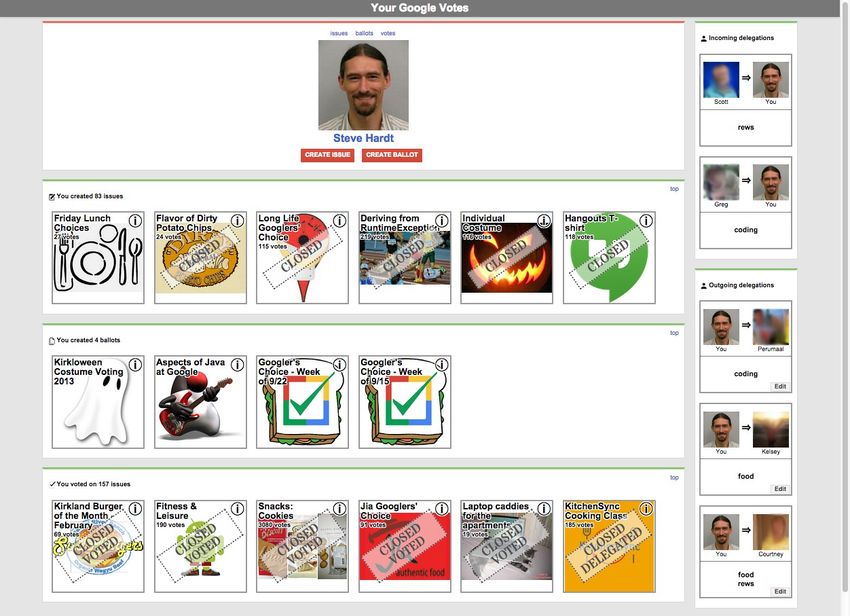Open the Long Life Googlers' Choice card

point(302,258)
